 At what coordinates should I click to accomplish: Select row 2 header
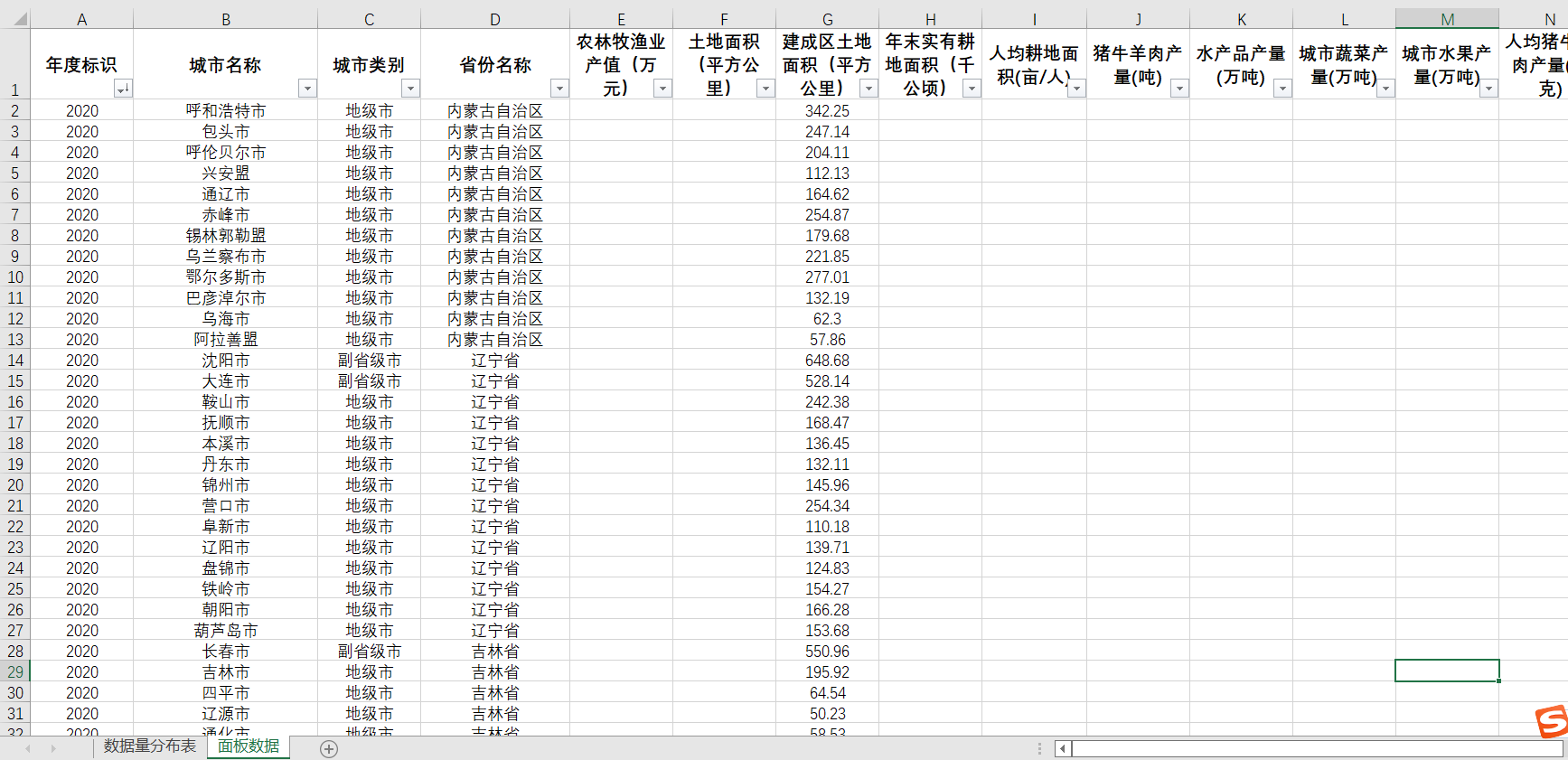pos(15,111)
